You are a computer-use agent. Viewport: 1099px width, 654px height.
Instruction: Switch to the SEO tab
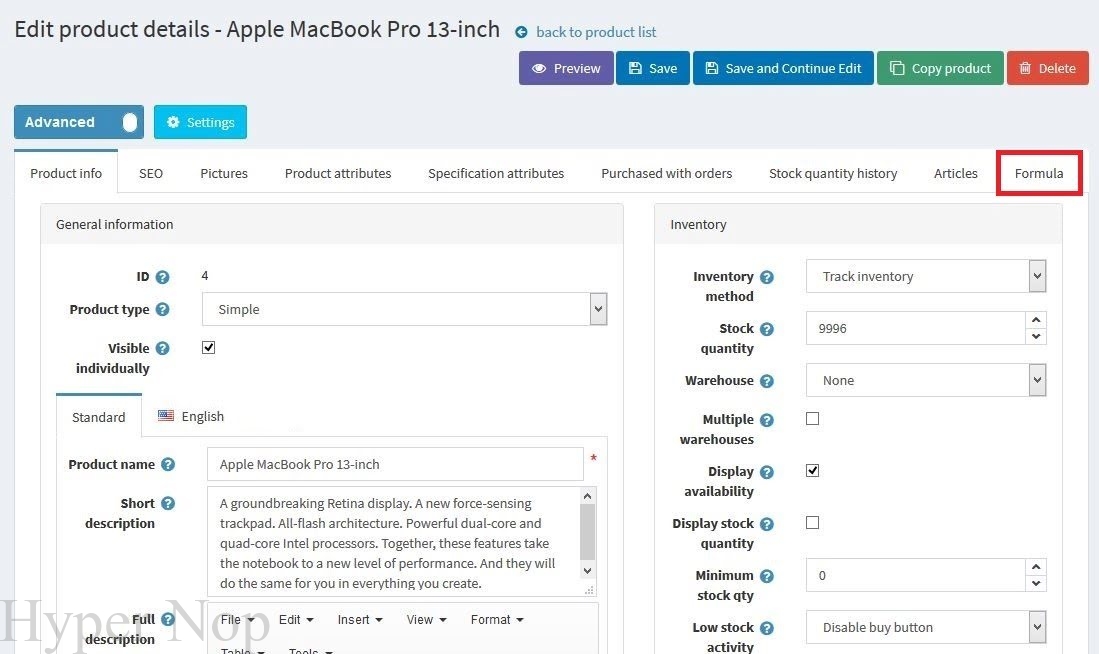(x=151, y=173)
